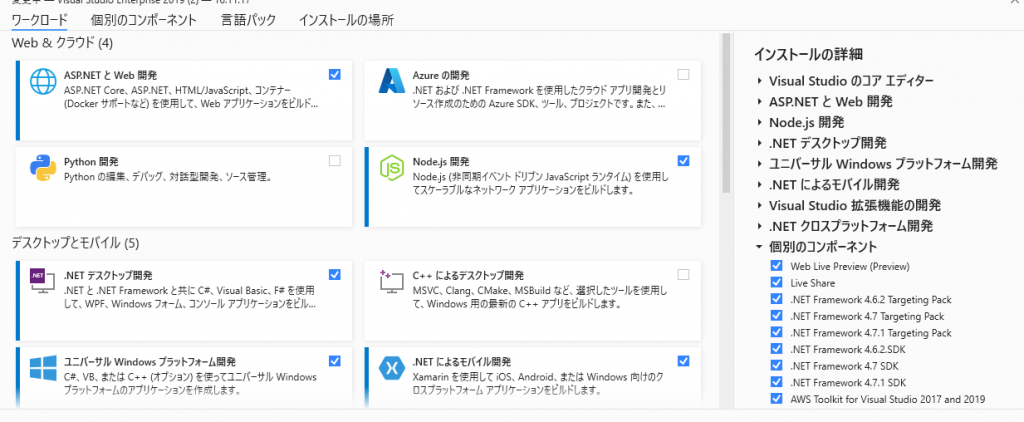Expand Node.js 開発 install details
This screenshot has height=422, width=1024.
(x=760, y=122)
